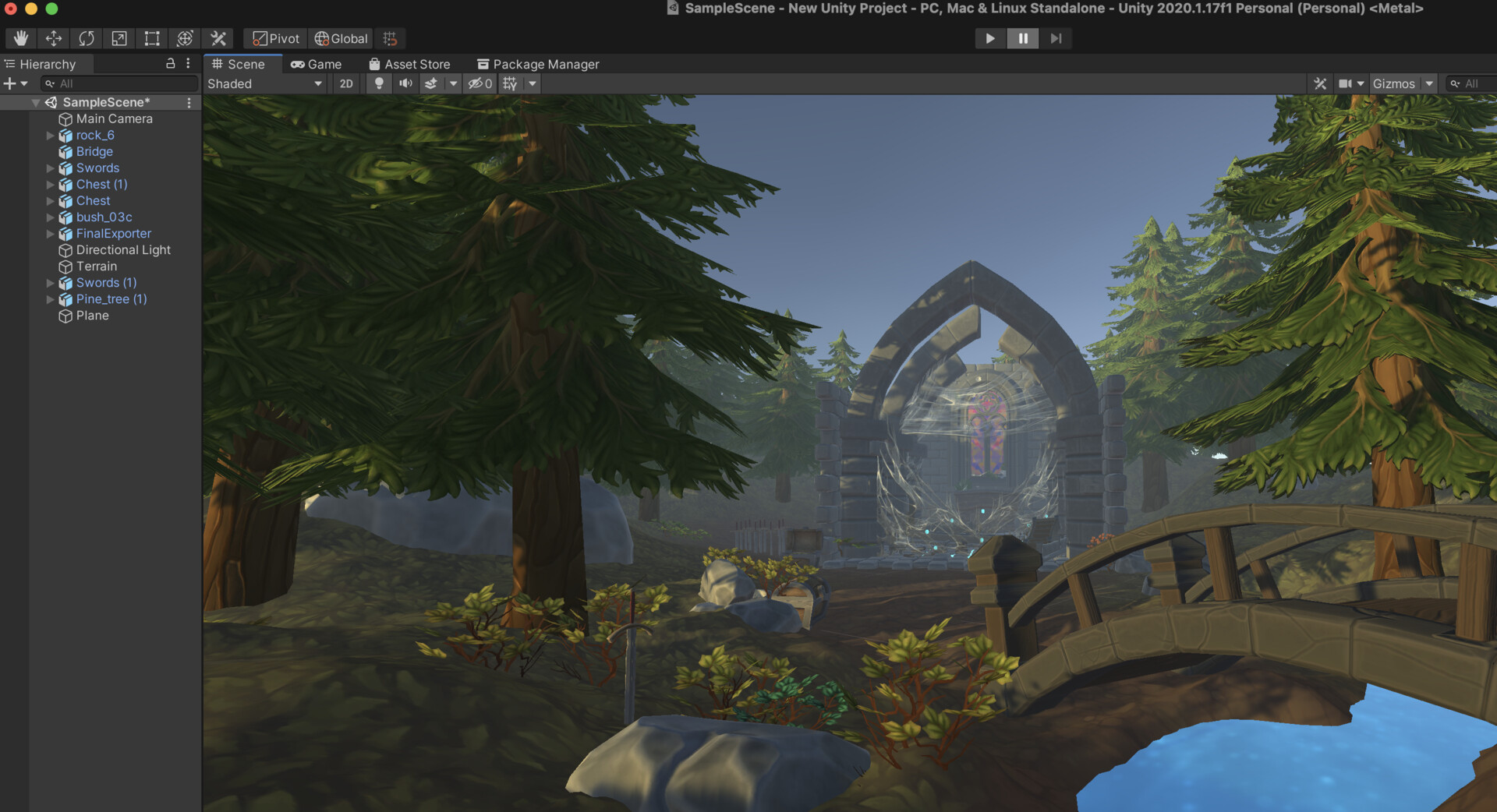This screenshot has width=1497, height=812.
Task: Expand the Pine_tree (1) hierarchy item
Action: tap(50, 299)
